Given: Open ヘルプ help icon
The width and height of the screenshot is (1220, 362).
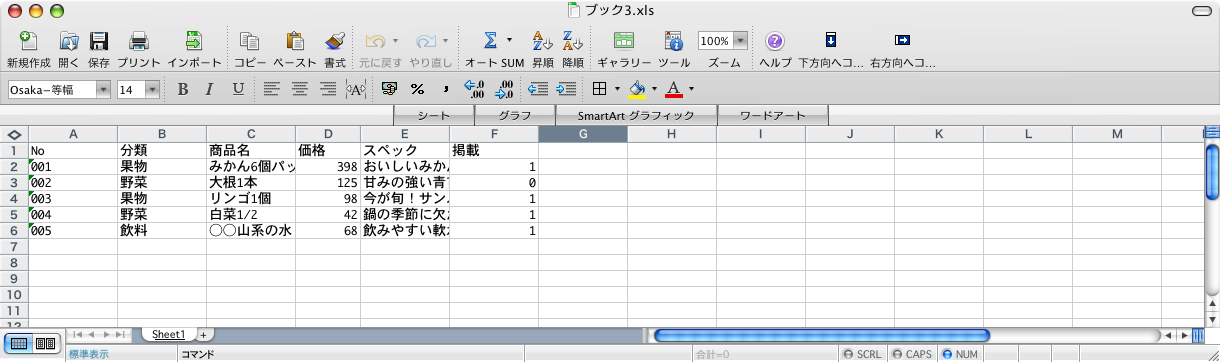Looking at the screenshot, I should 775,42.
